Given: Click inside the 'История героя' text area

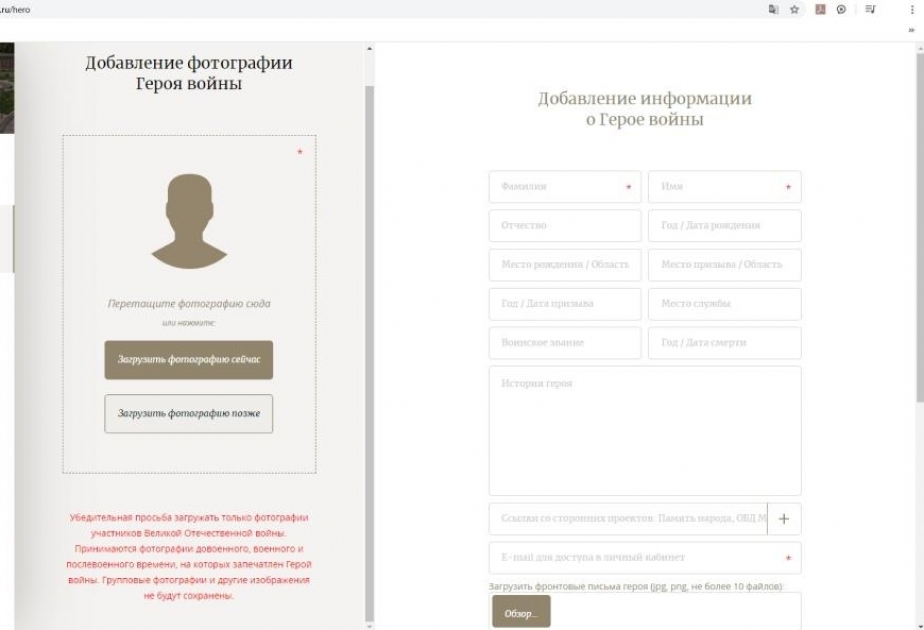Looking at the screenshot, I should click(x=645, y=431).
